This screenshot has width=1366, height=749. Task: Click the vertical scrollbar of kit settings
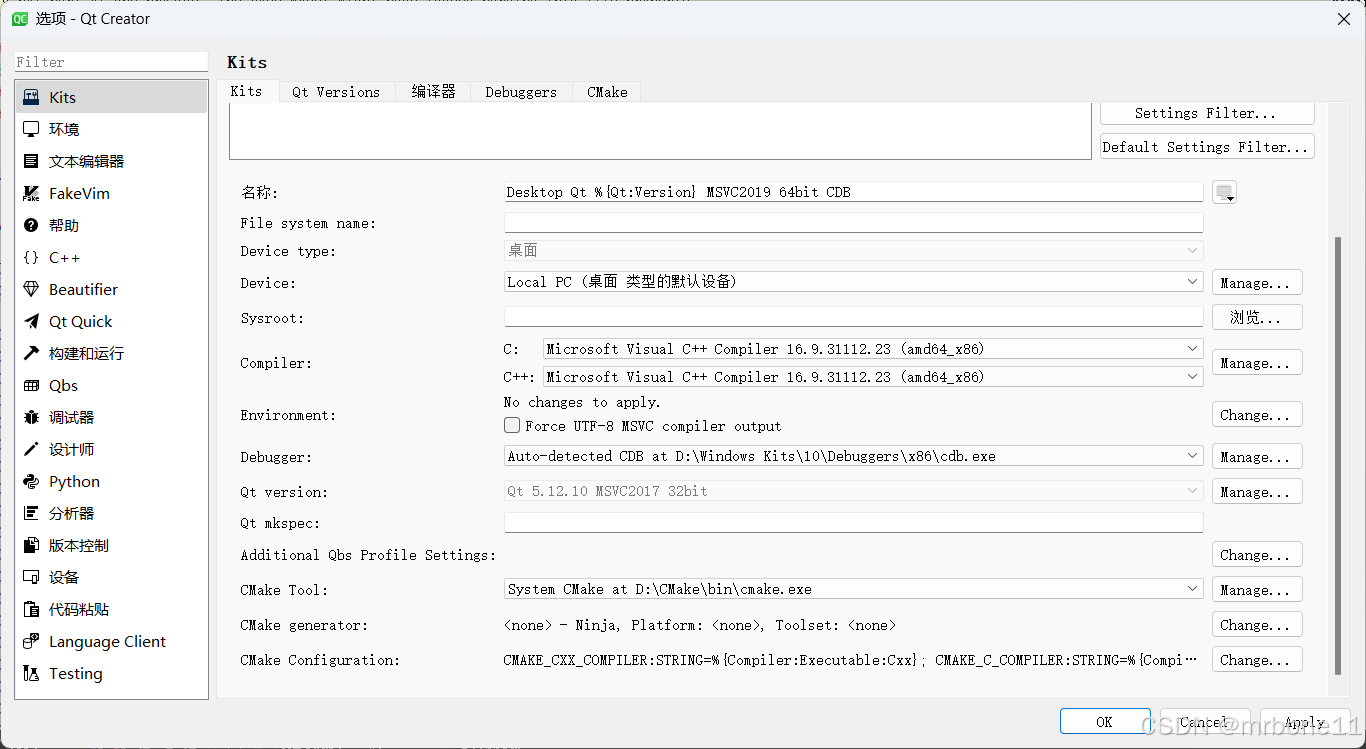pos(1338,455)
